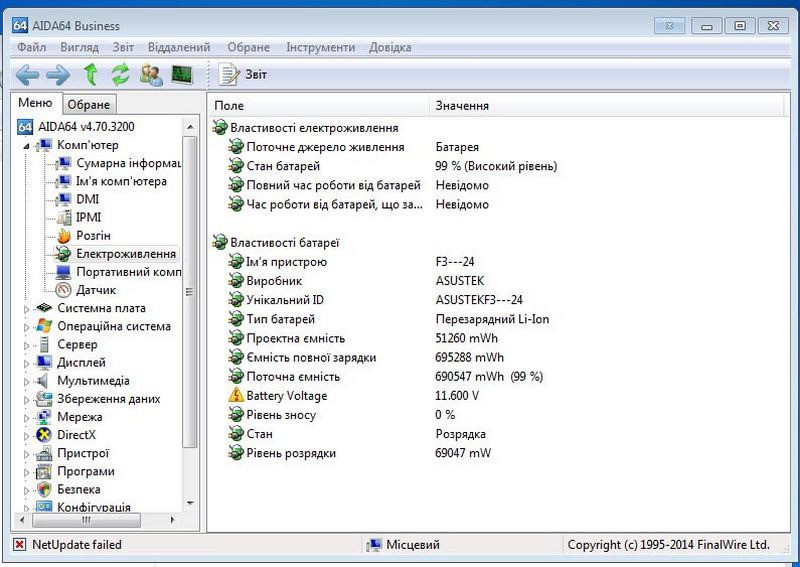Switch to the Меню tab

pos(35,103)
